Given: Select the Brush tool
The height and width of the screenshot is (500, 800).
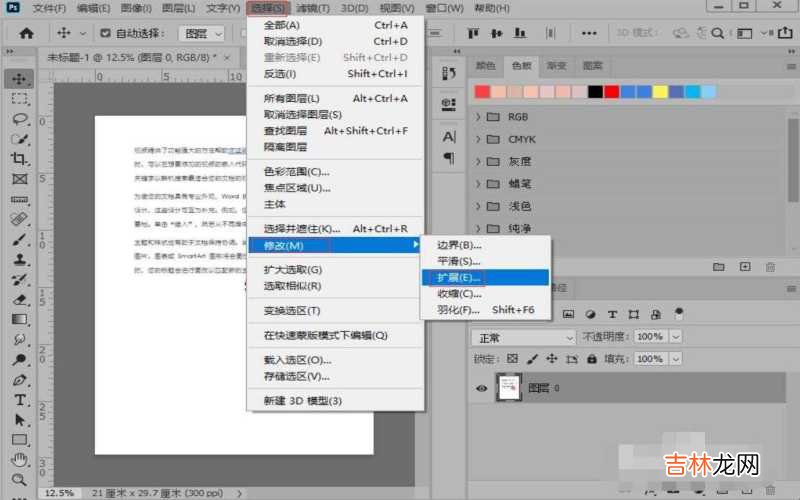Looking at the screenshot, I should pos(19,239).
